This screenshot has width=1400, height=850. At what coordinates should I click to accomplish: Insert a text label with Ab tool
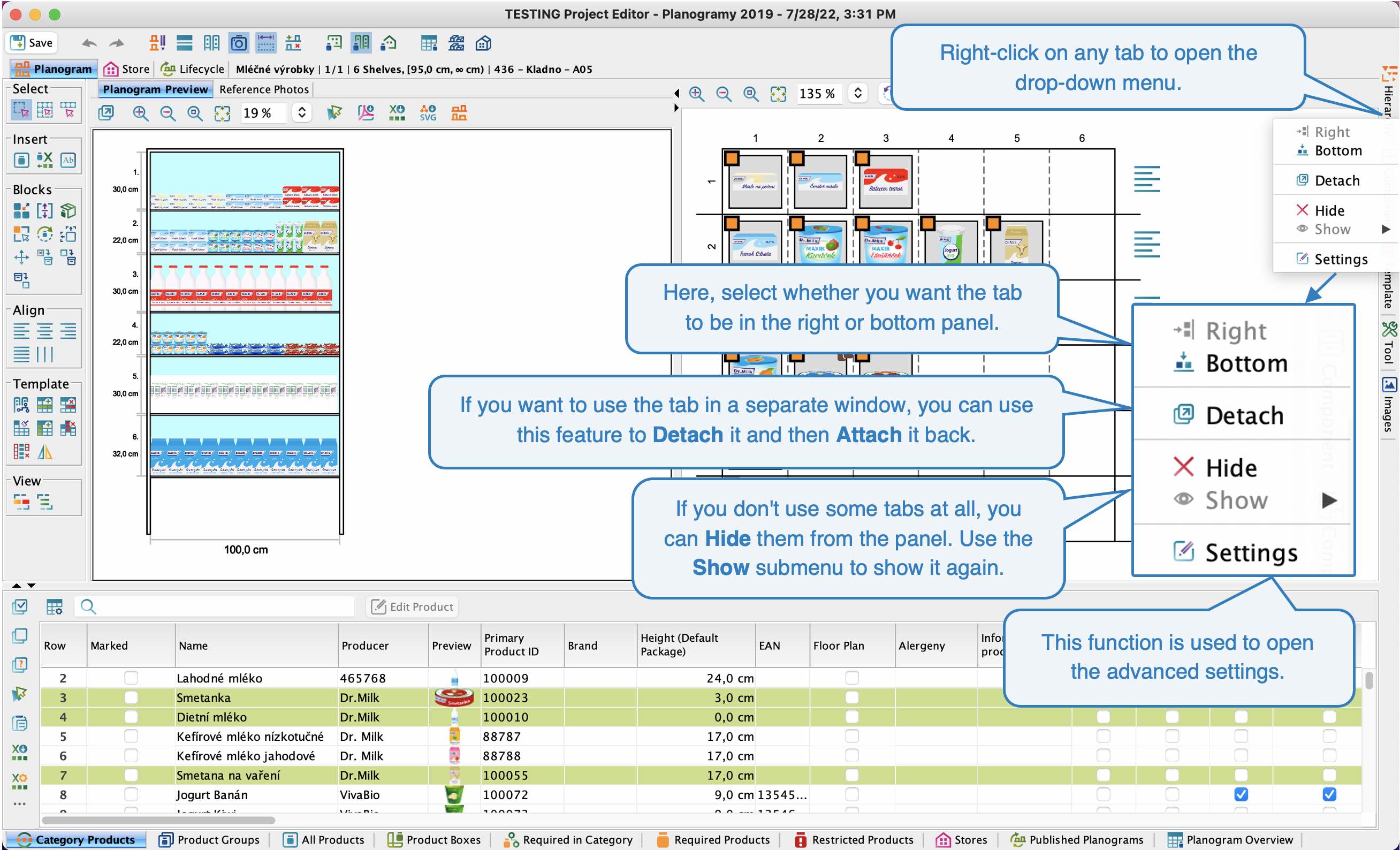point(68,160)
